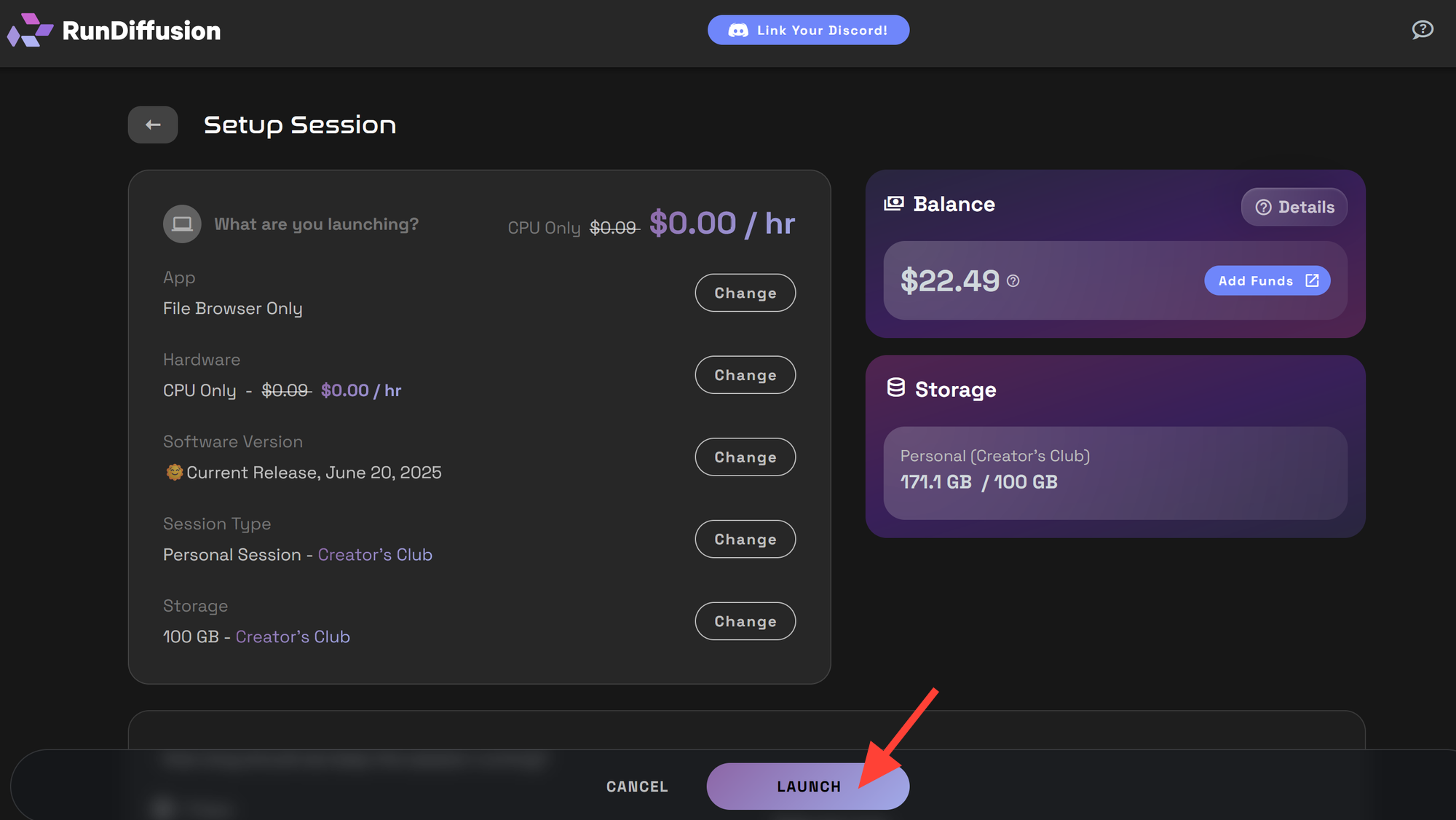Image resolution: width=1456 pixels, height=820 pixels.
Task: Change the App selection
Action: 745,293
